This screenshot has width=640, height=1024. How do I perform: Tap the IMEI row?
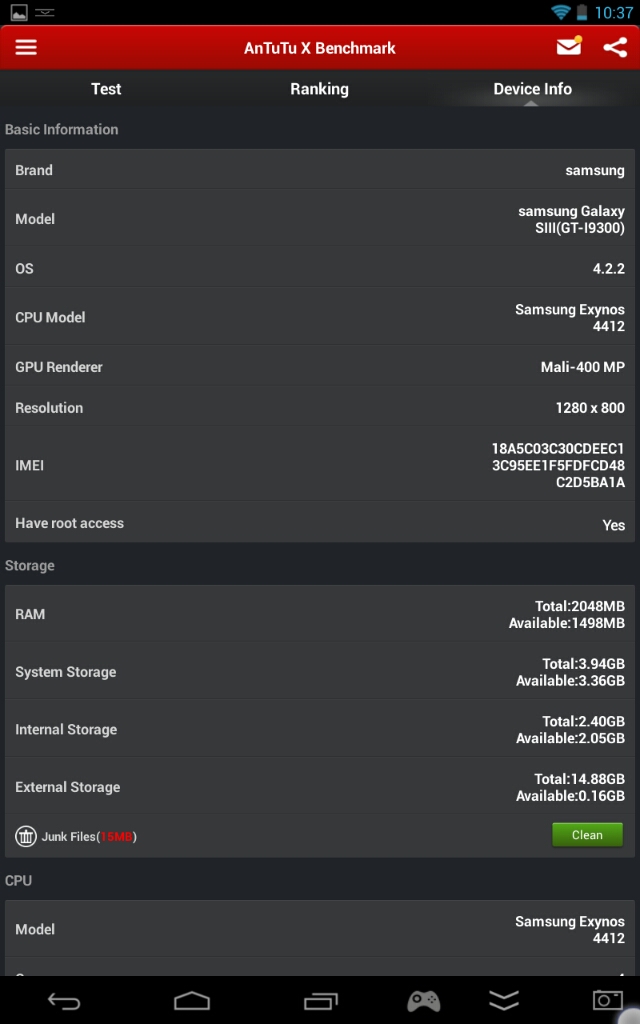320,465
